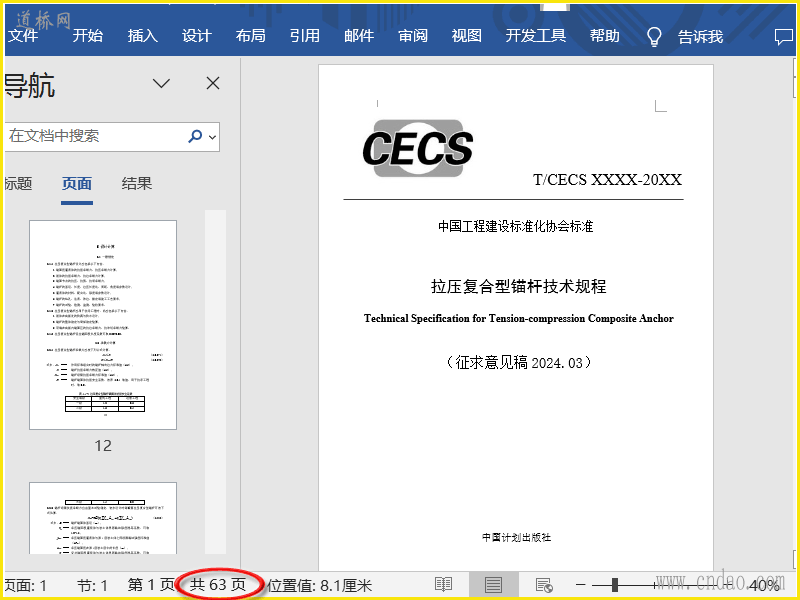Image resolution: width=800 pixels, height=600 pixels.
Task: Switch to Read Mode view icon
Action: click(443, 585)
